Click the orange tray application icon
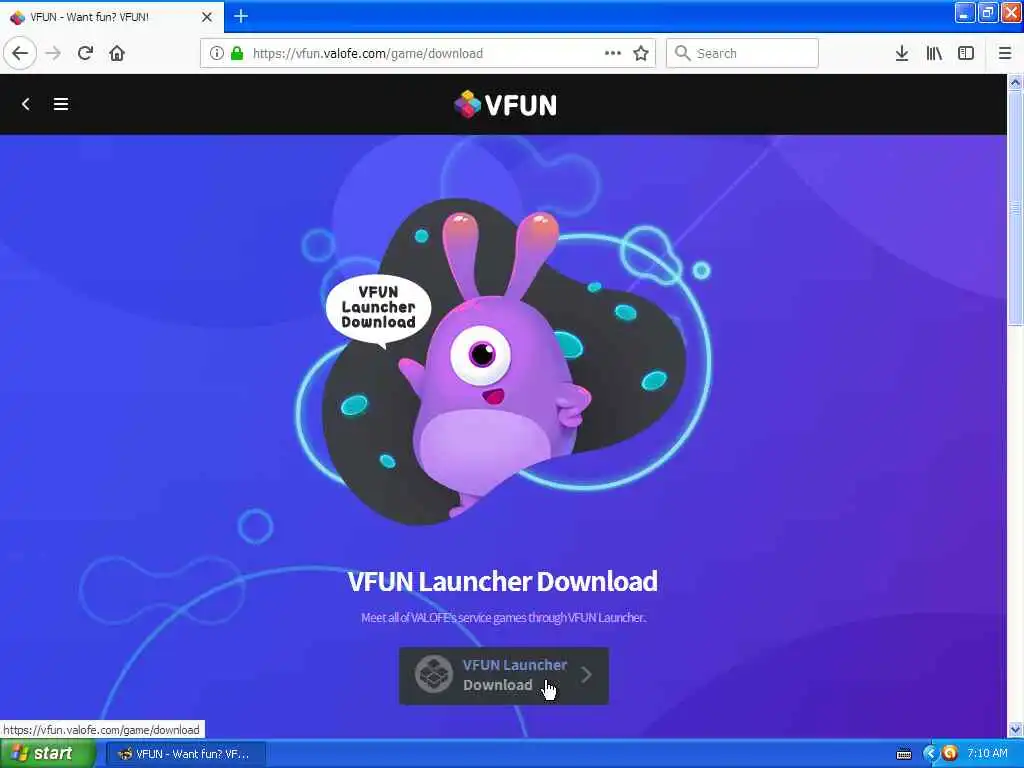Screen dimensions: 1024x768 click(x=950, y=754)
